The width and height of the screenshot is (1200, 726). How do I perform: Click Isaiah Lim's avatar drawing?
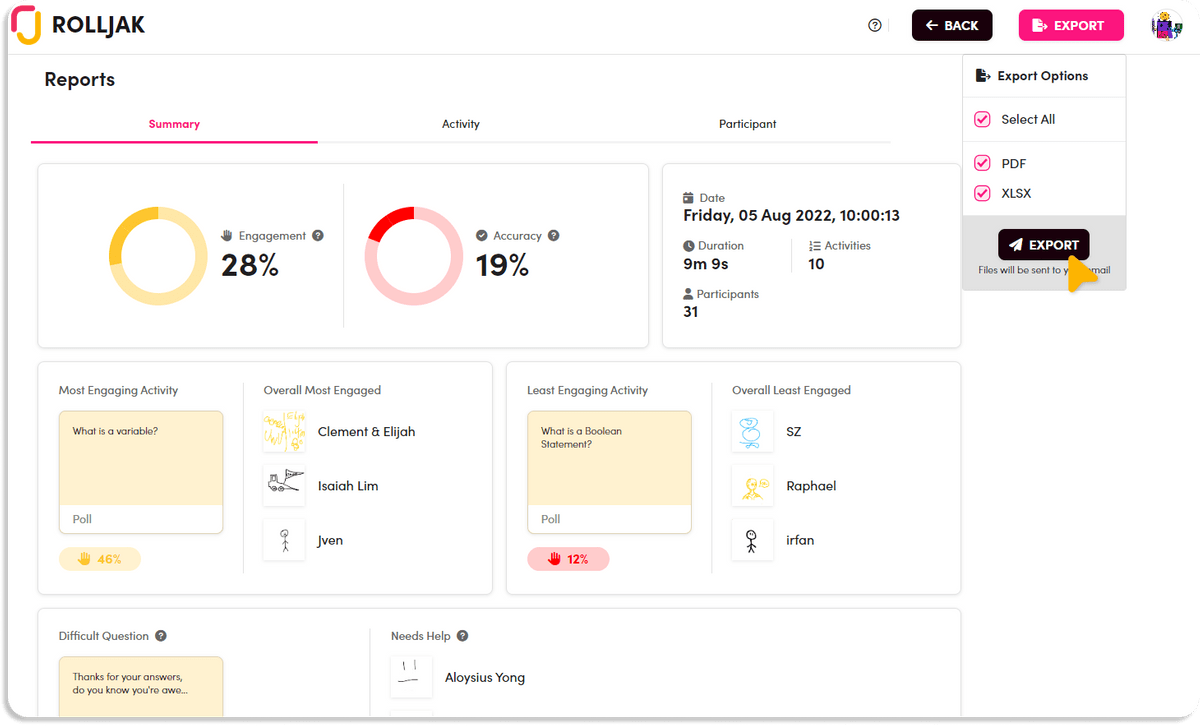[x=284, y=486]
